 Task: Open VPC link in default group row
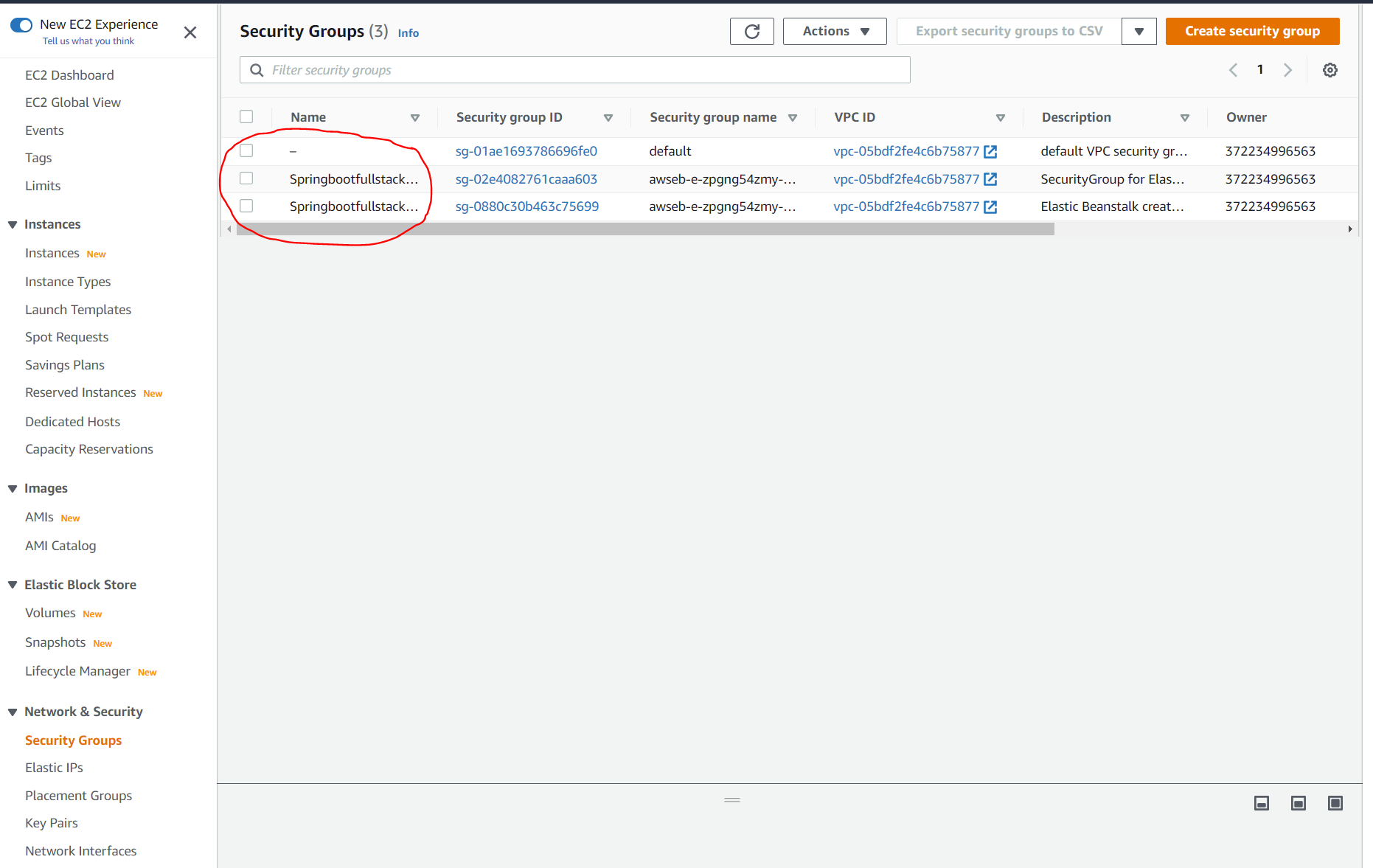click(x=906, y=151)
